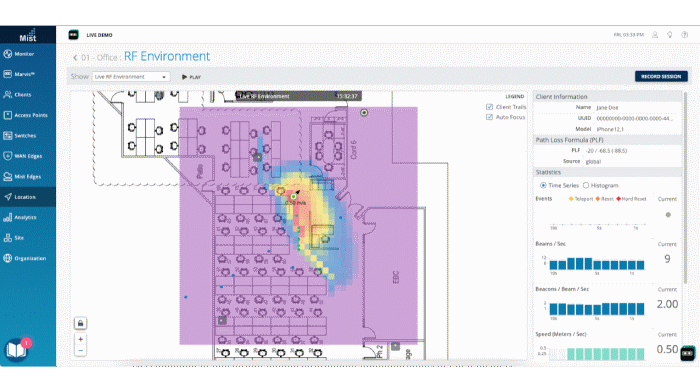Click the lightbulb icon in header
700x392 pixels.
(670, 35)
